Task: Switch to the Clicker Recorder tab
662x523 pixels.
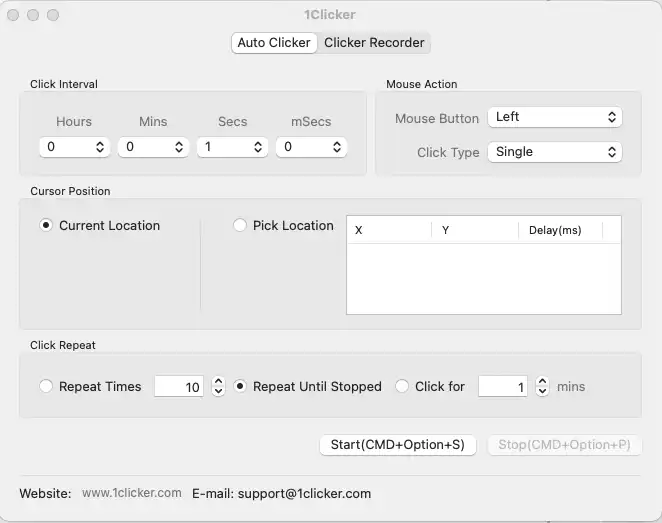Action: coord(375,43)
